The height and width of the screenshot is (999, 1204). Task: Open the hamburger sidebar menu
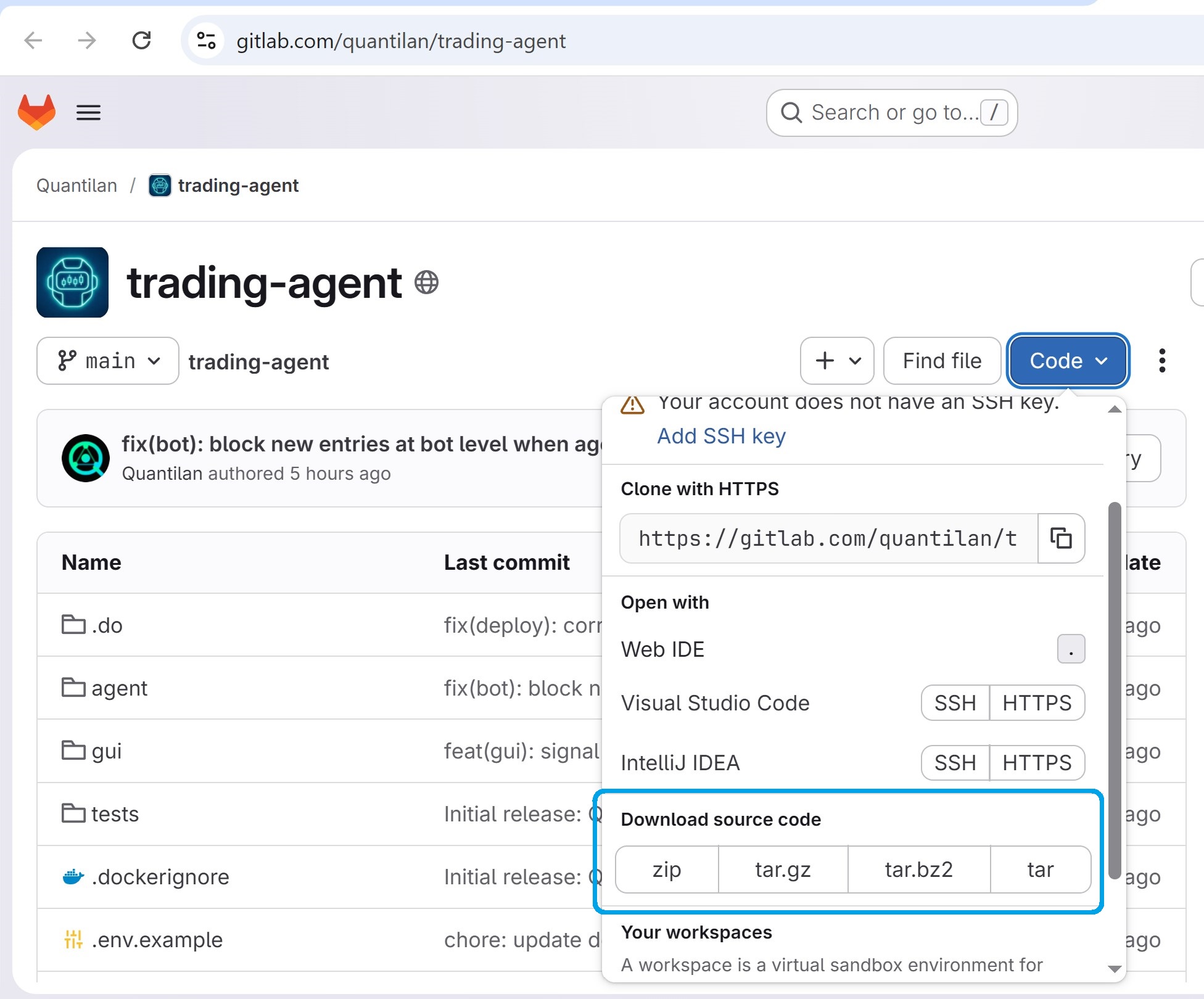[x=88, y=112]
